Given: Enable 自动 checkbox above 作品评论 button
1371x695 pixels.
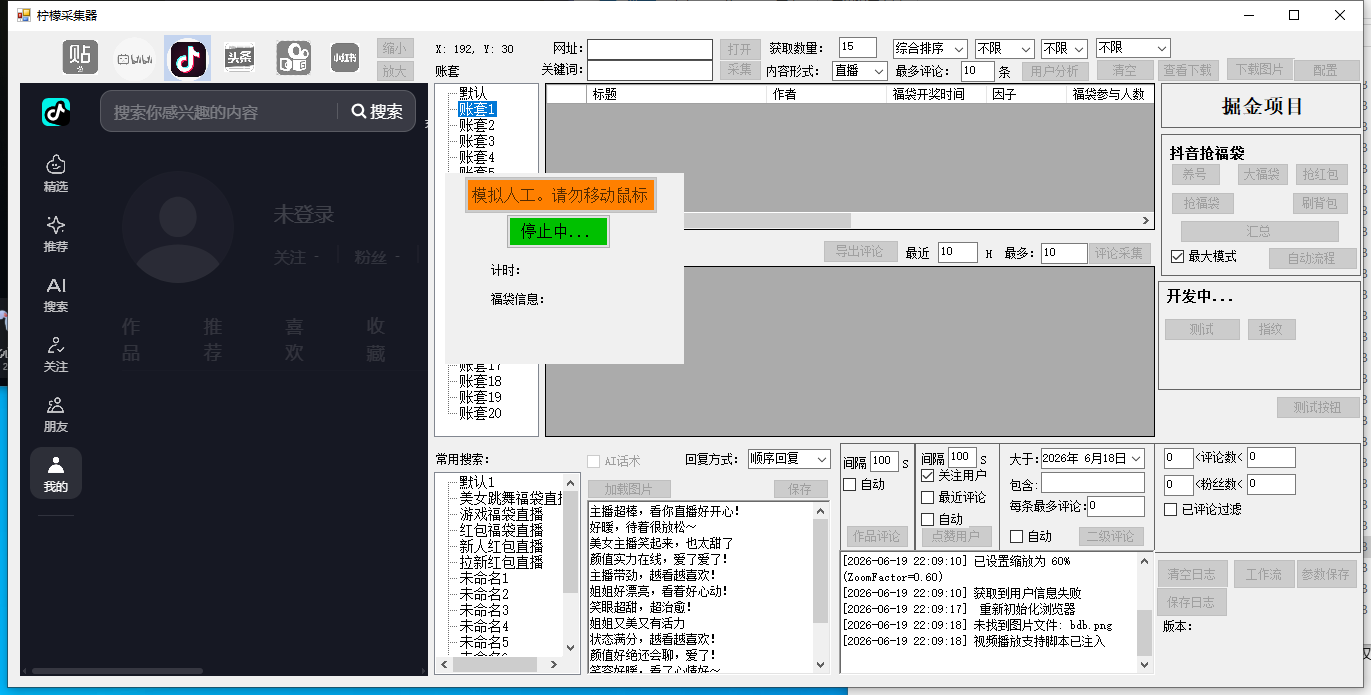Looking at the screenshot, I should 850,484.
